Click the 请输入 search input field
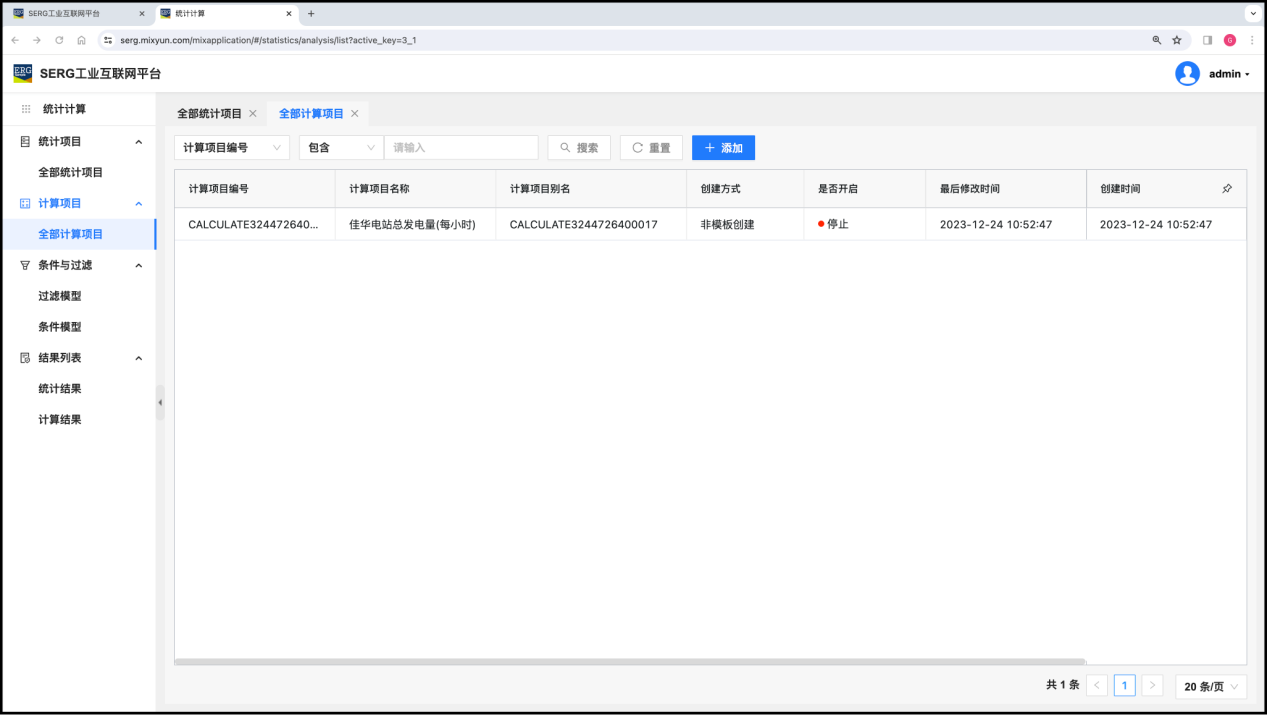 pos(461,148)
